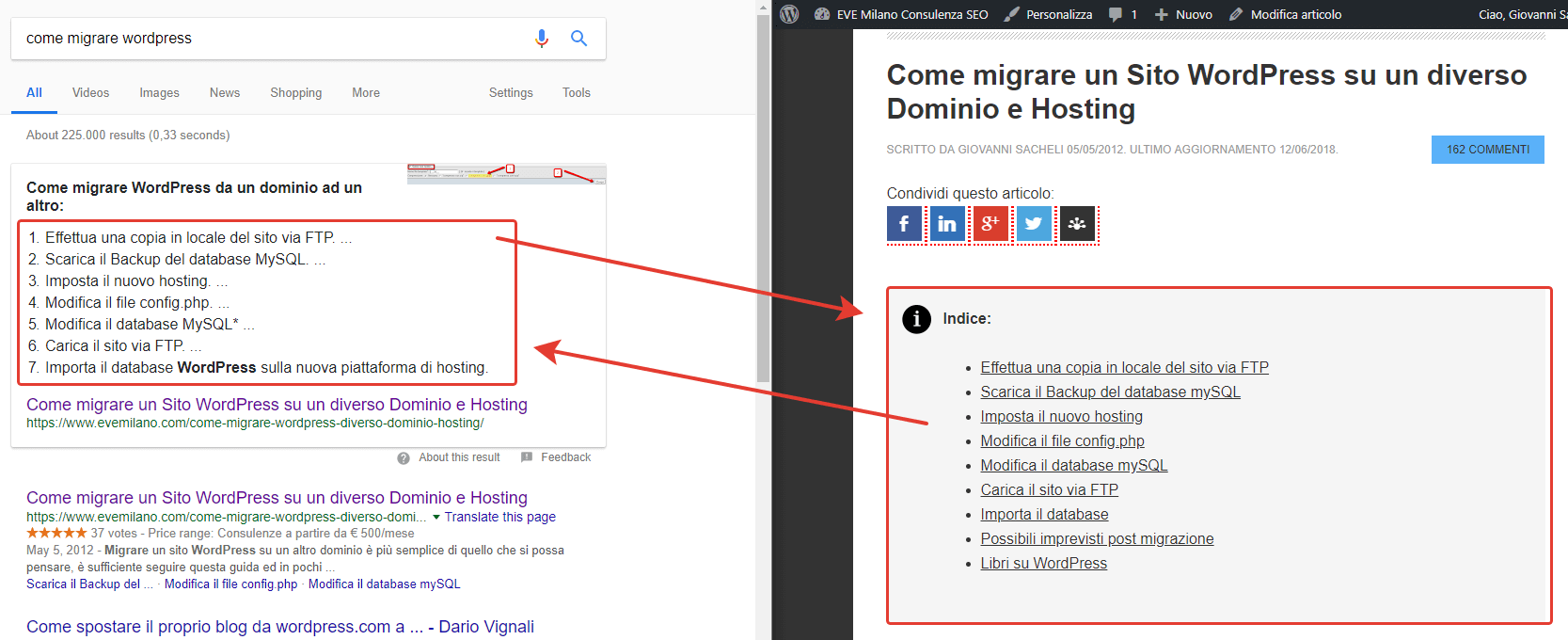Click the Google search magnifier icon
The width and height of the screenshot is (1568, 640).
579,39
